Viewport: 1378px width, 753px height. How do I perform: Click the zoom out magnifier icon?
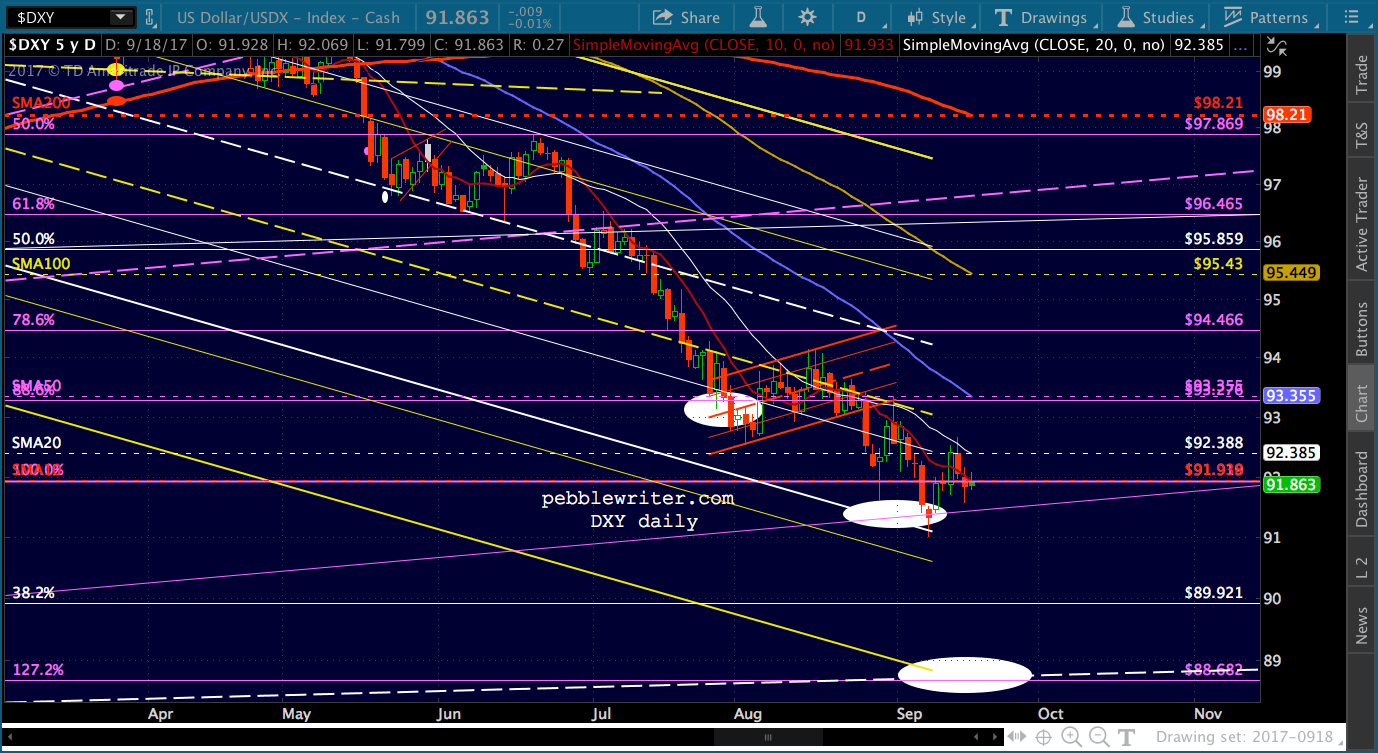[1099, 737]
